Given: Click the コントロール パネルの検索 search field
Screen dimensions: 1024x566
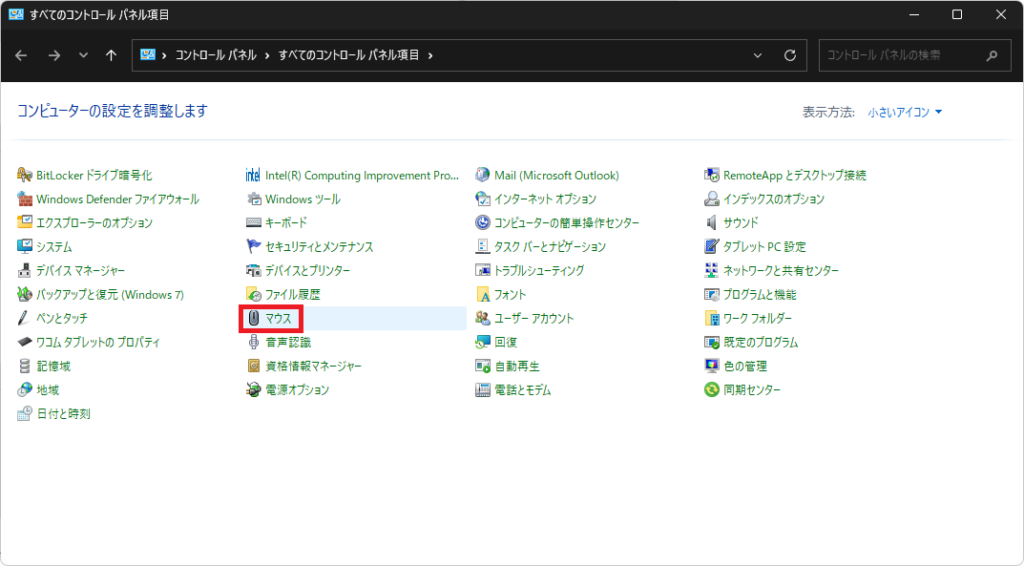Looking at the screenshot, I should [x=900, y=56].
